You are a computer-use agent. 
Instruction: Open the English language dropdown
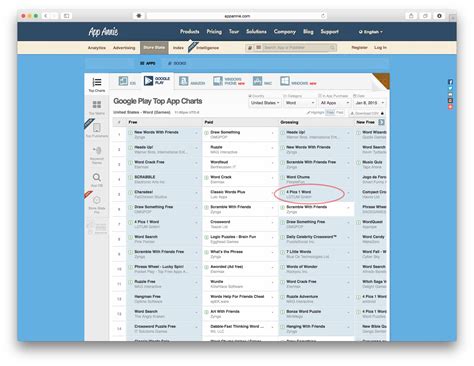pyautogui.click(x=371, y=32)
